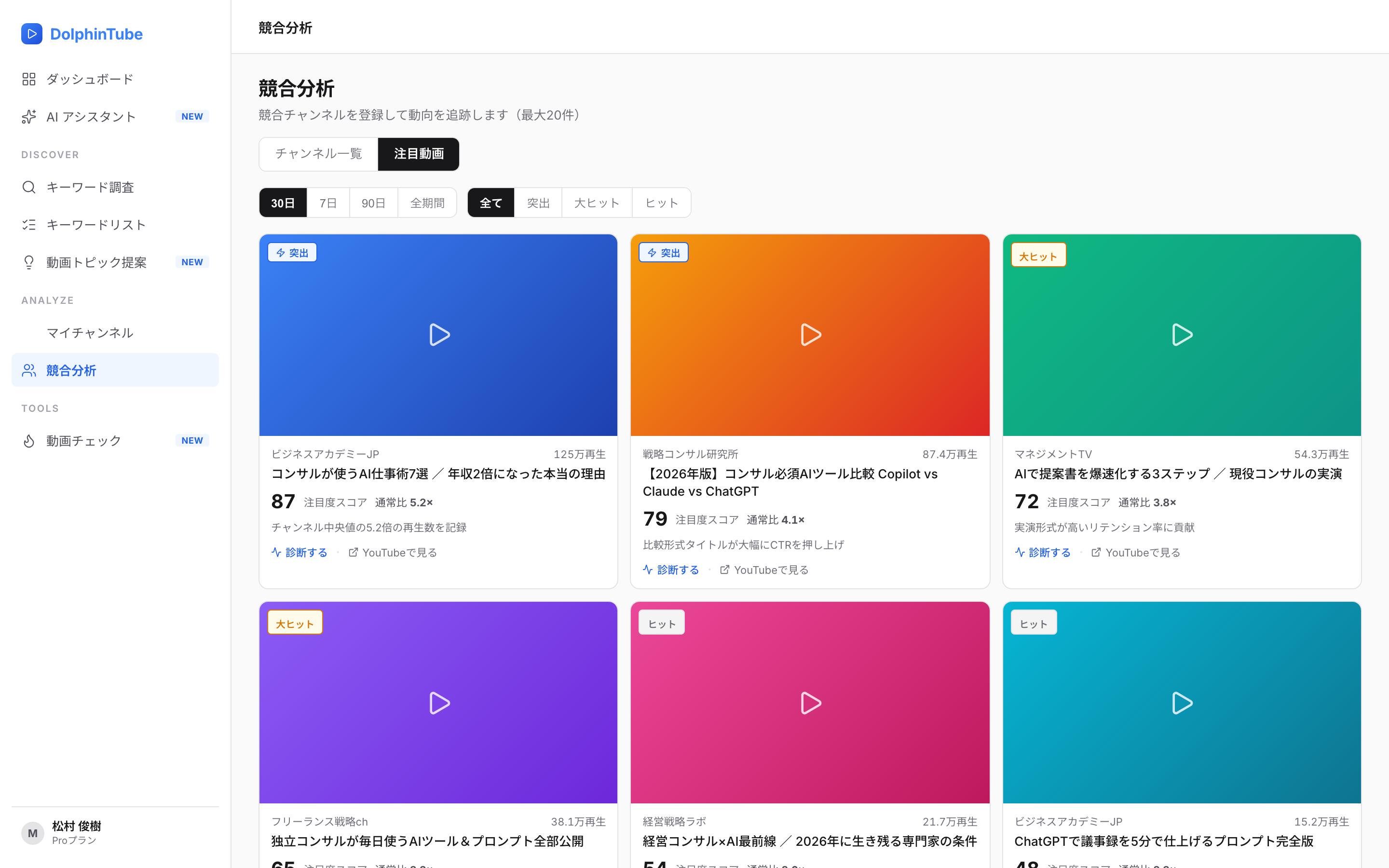Screen dimensions: 1389x868
Task: Click the 動画チェック flame icon
Action: coord(29,441)
